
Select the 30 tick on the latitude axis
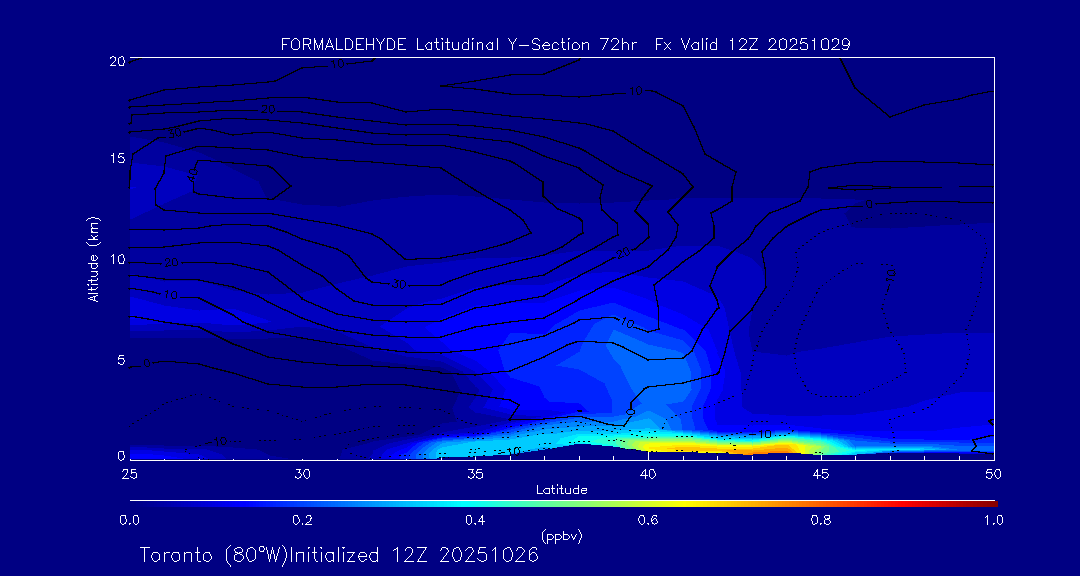pos(302,473)
